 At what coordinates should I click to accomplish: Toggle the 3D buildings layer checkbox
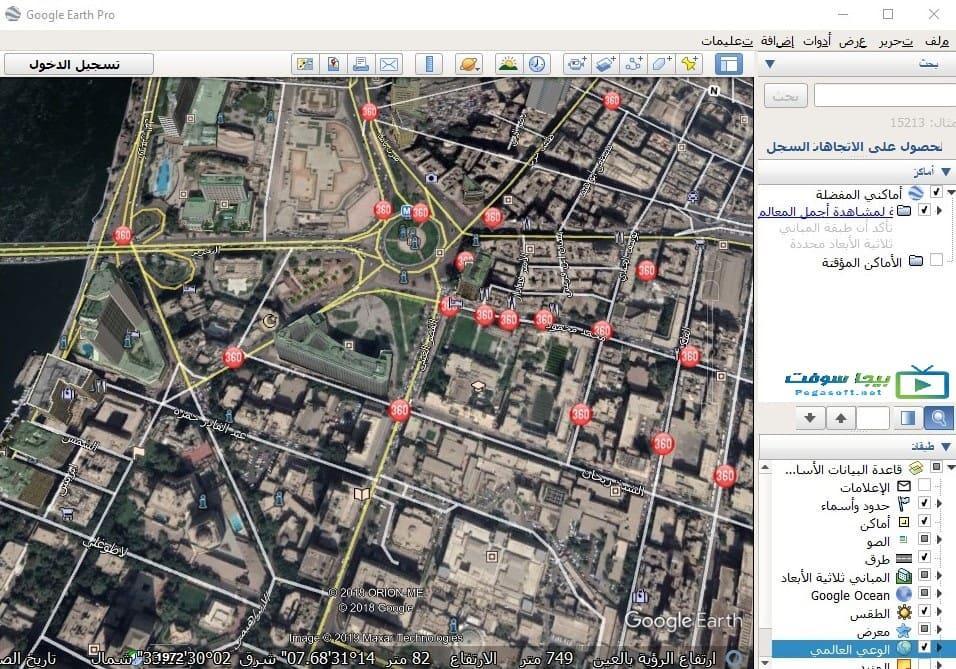tap(924, 575)
